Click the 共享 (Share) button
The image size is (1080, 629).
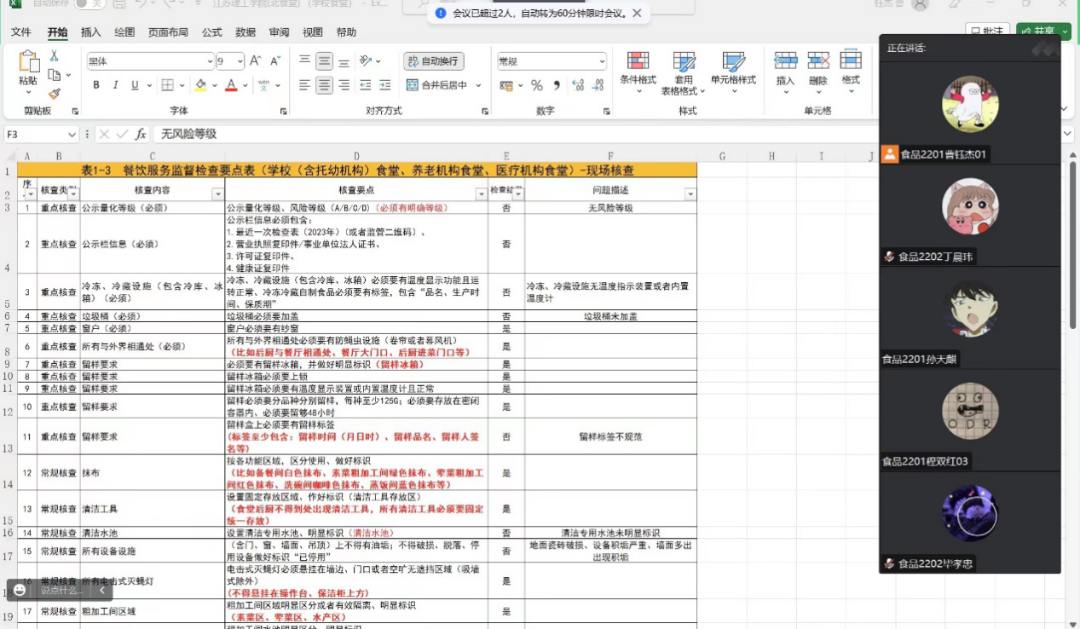(1044, 32)
